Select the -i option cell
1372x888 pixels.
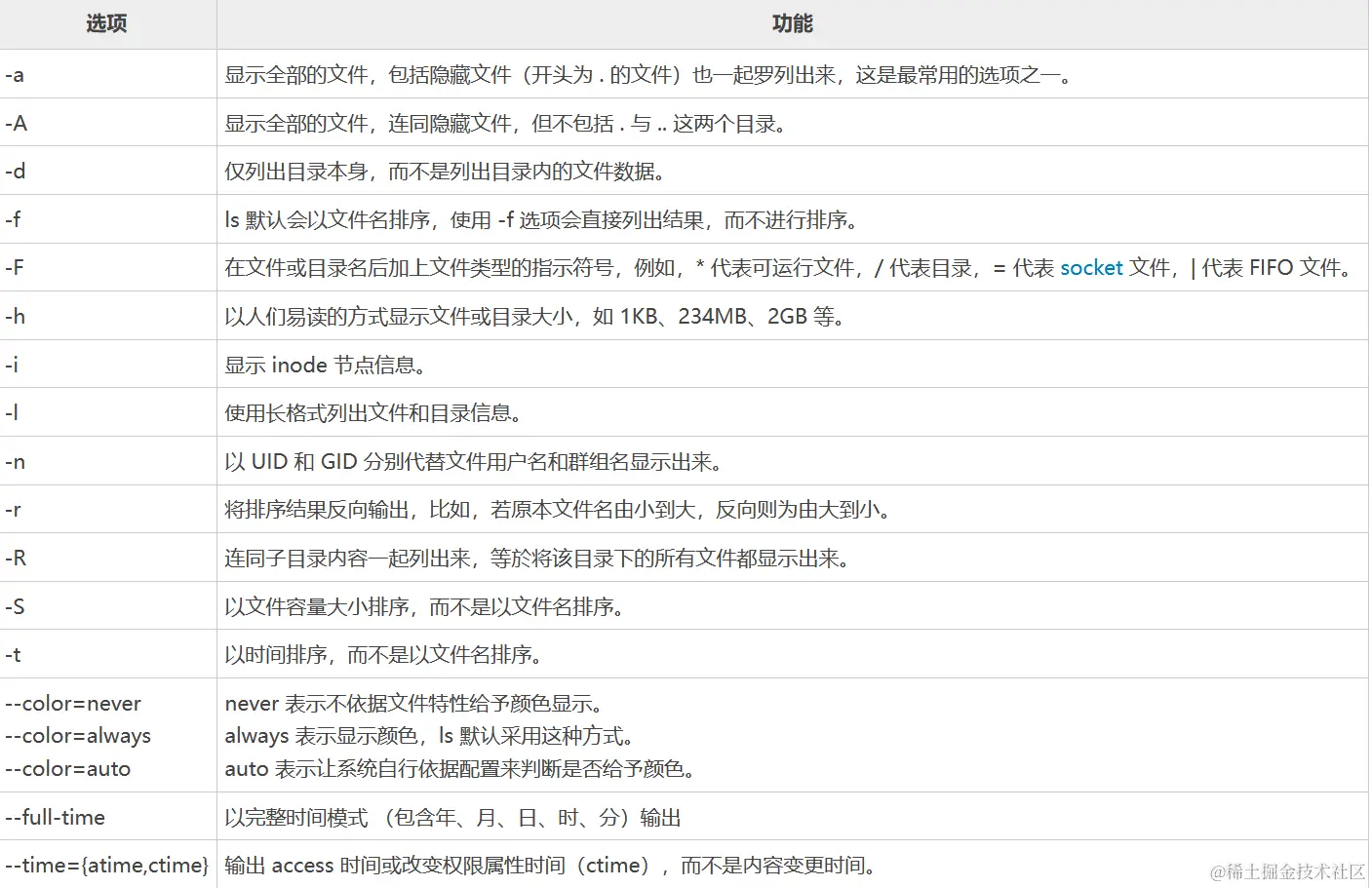[107, 365]
